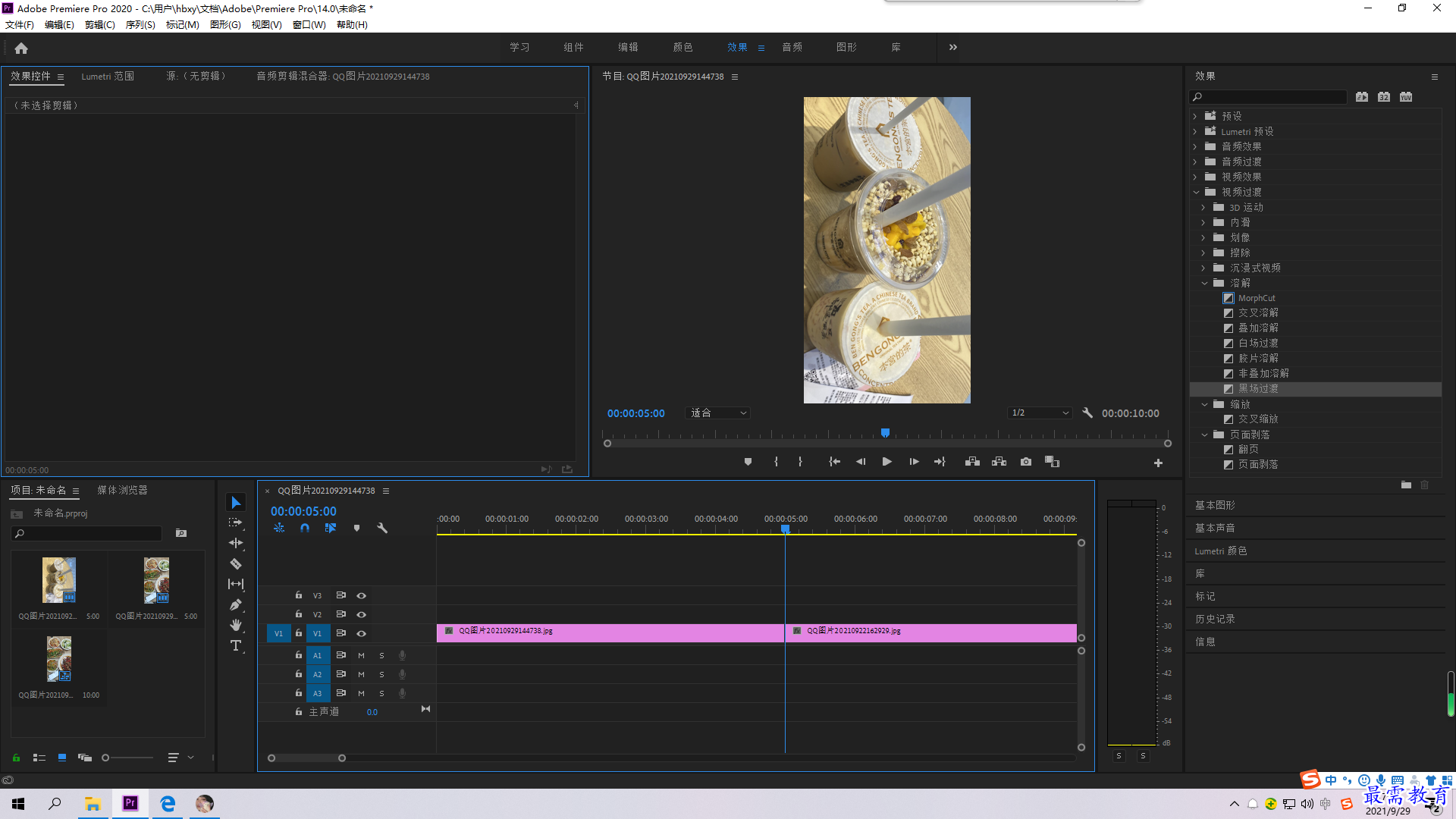Screen dimensions: 1456x819
Task: Select the Hand tool
Action: pos(236,625)
